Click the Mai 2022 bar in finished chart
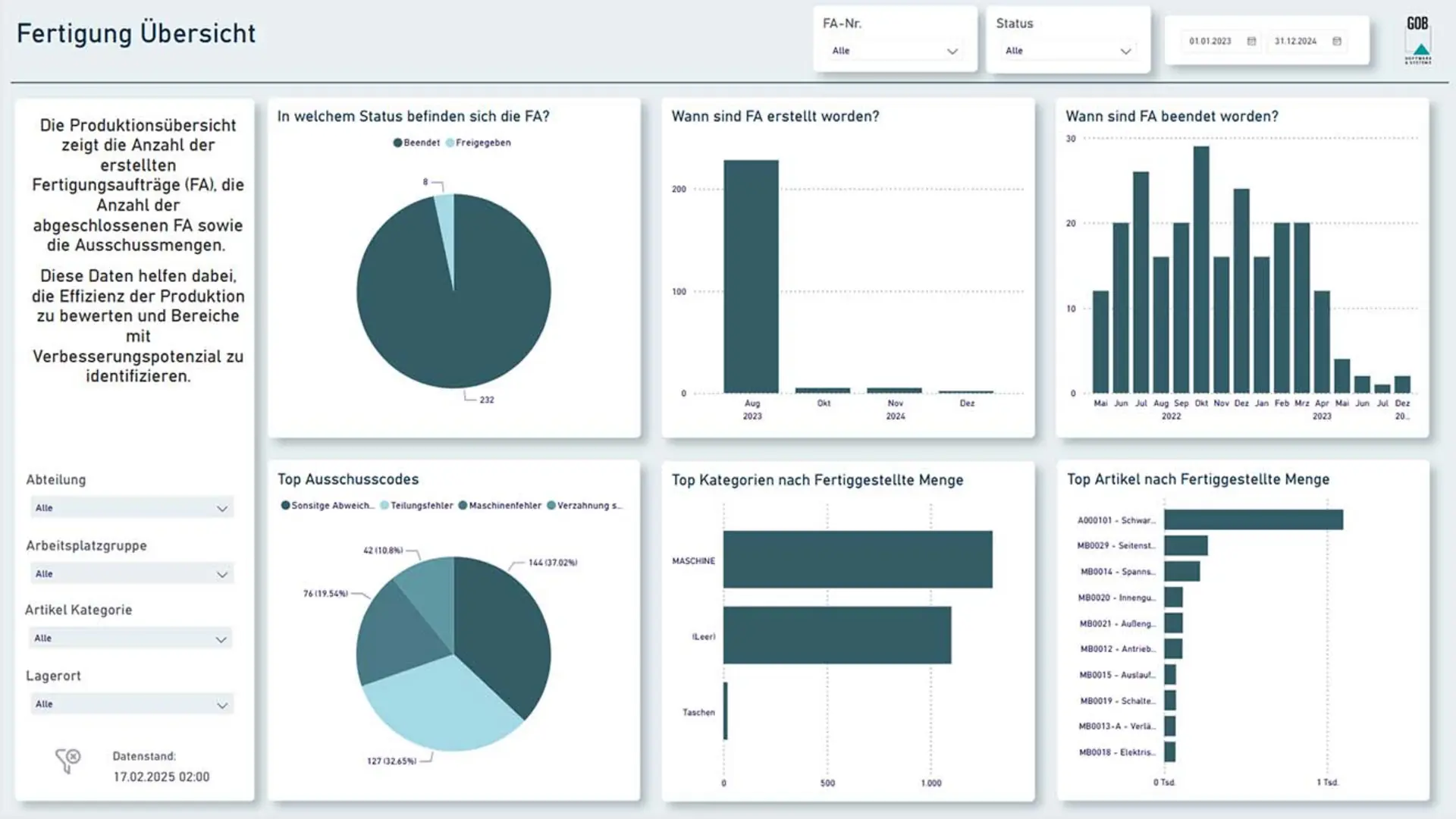 coord(1100,342)
